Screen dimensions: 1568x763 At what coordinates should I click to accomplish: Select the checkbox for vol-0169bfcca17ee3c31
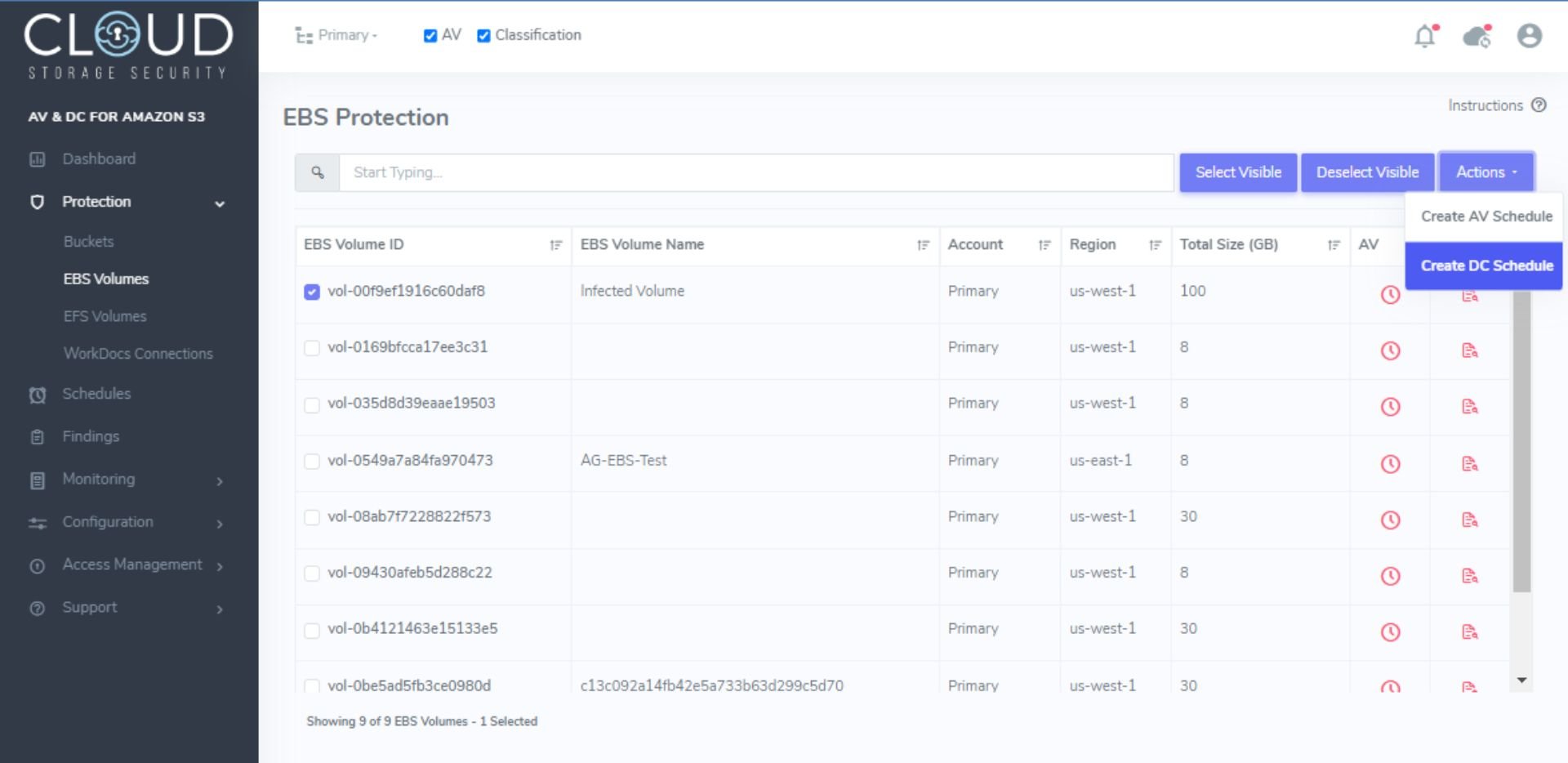click(x=311, y=348)
